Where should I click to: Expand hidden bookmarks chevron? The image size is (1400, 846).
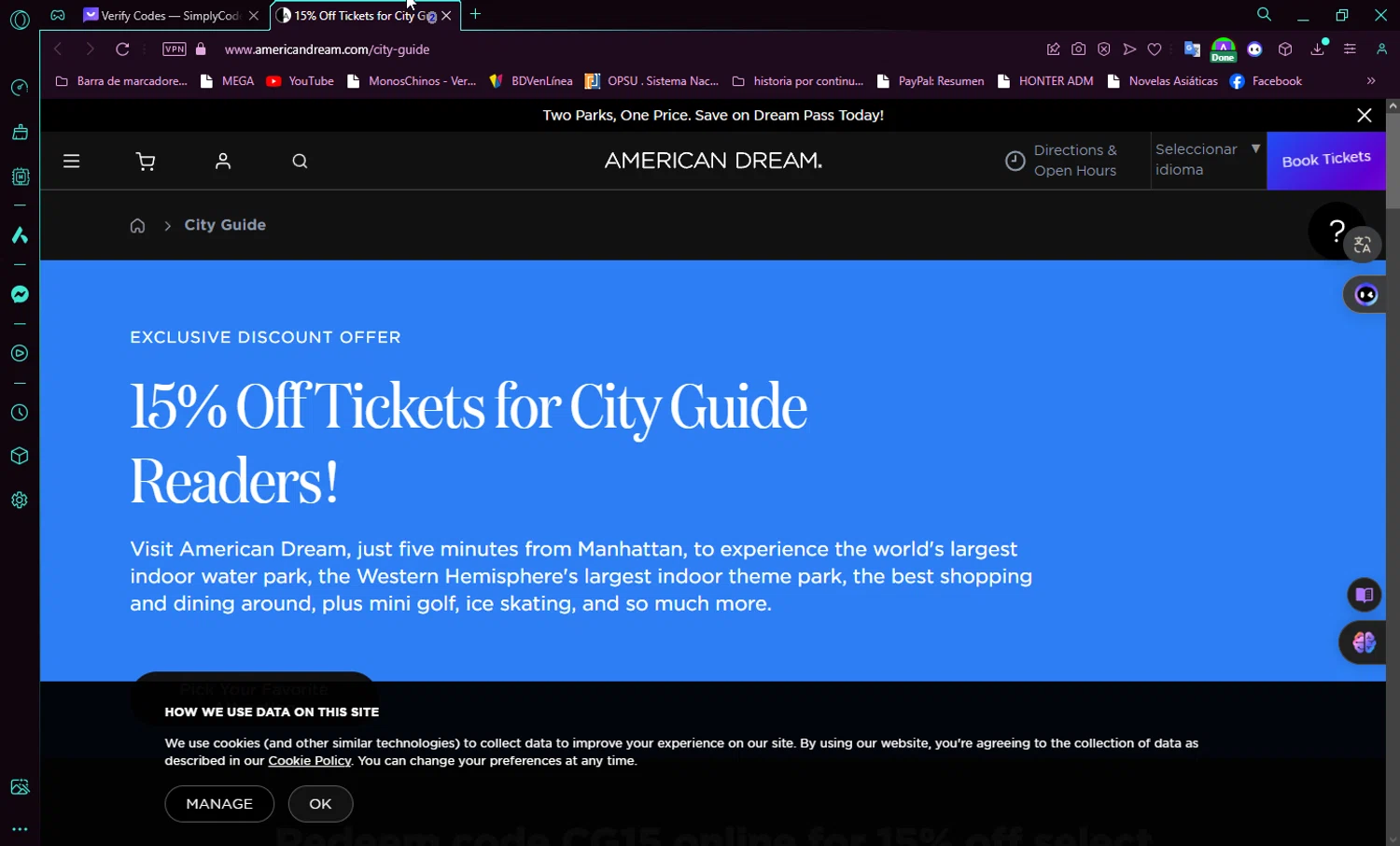pos(1371,81)
